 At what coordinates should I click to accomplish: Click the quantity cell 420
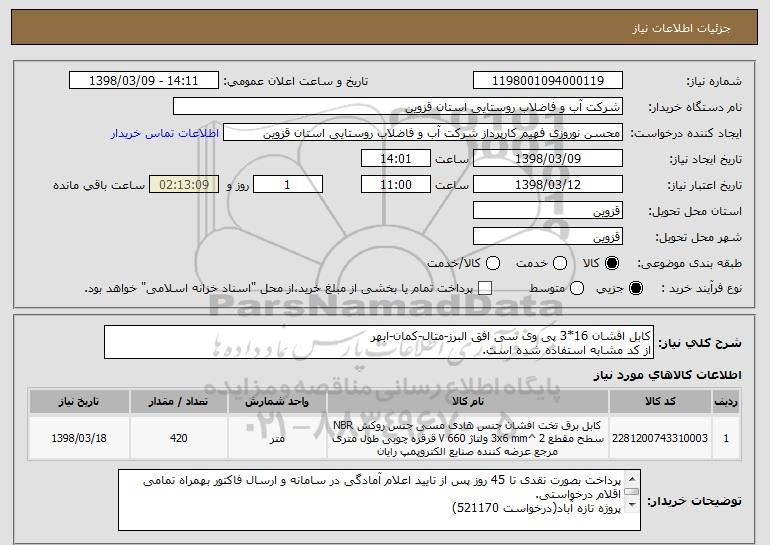pyautogui.click(x=179, y=438)
